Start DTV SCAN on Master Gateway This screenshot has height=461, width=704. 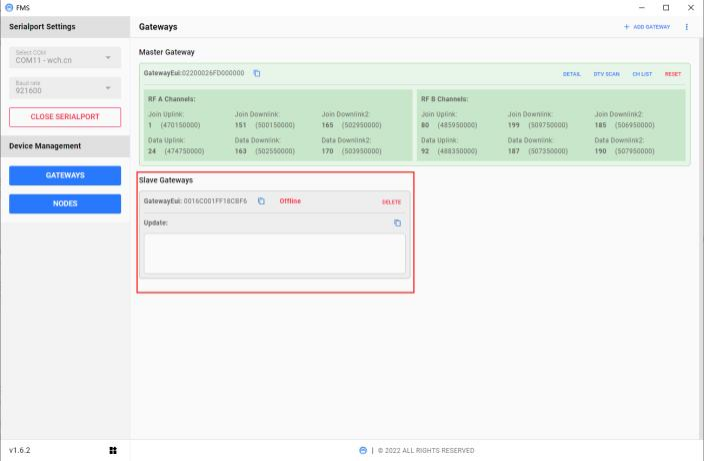coord(606,74)
